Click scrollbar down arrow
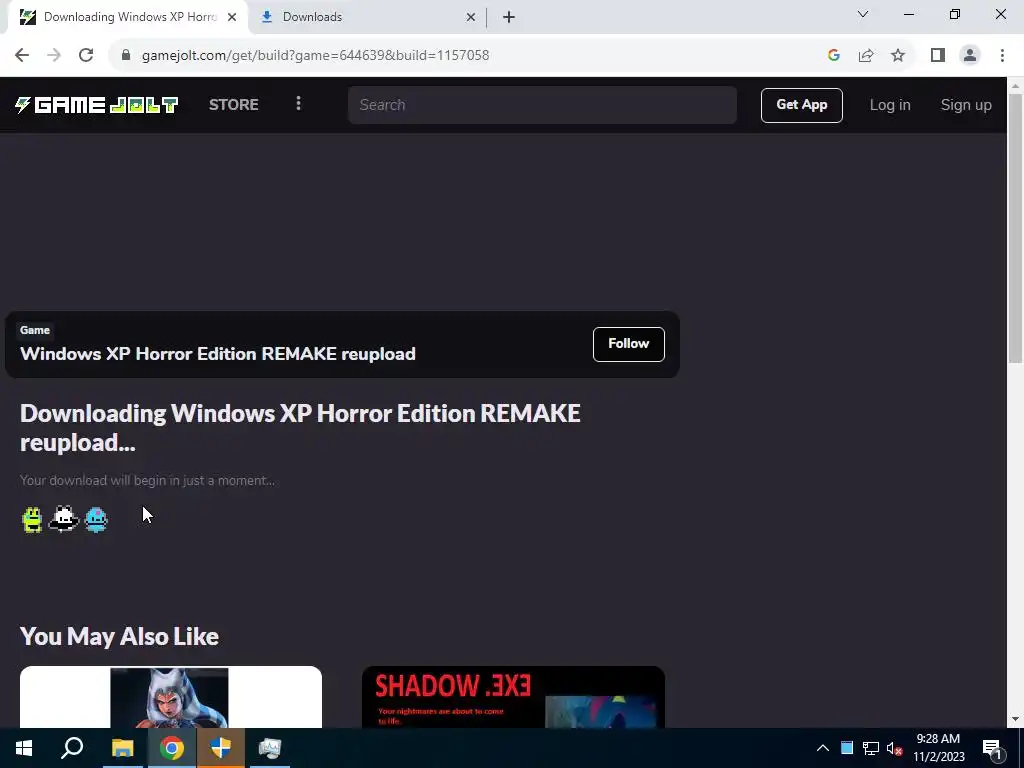 pos(1015,719)
